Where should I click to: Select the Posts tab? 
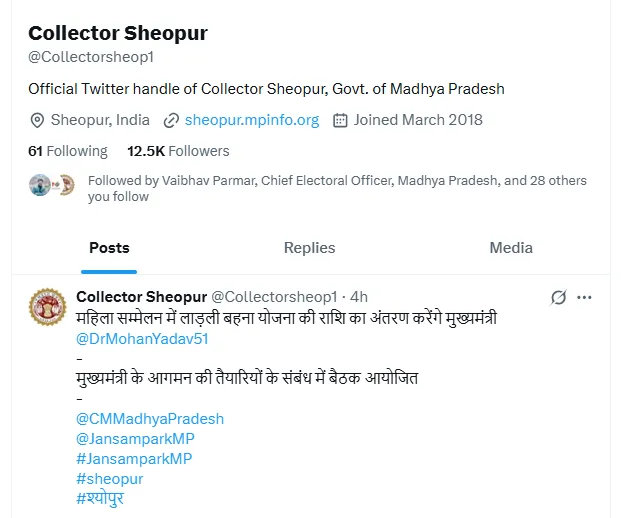109,248
